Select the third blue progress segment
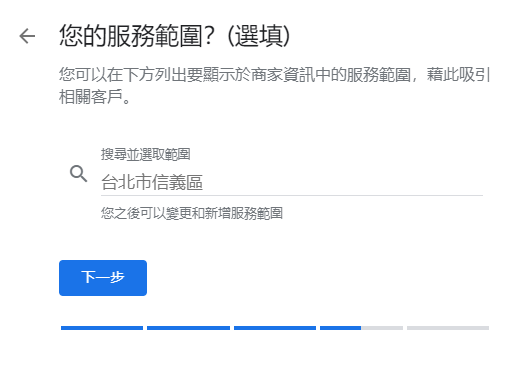Screen dimensions: 521x371 coord(275,328)
